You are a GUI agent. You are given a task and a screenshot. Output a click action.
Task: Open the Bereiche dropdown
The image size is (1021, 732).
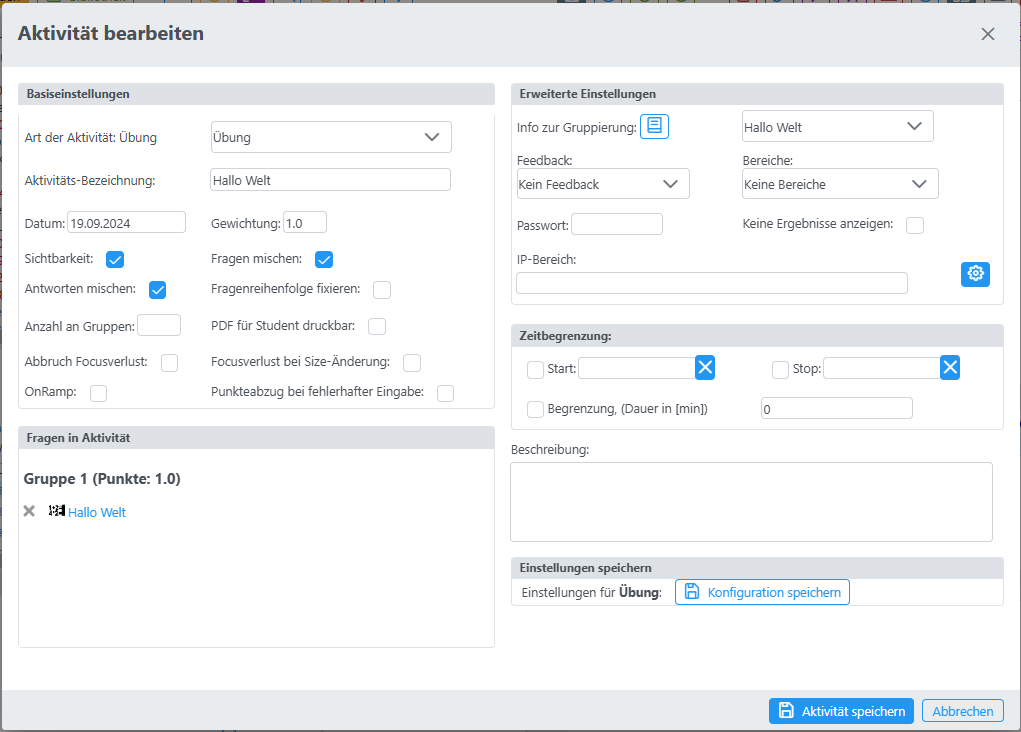point(840,184)
